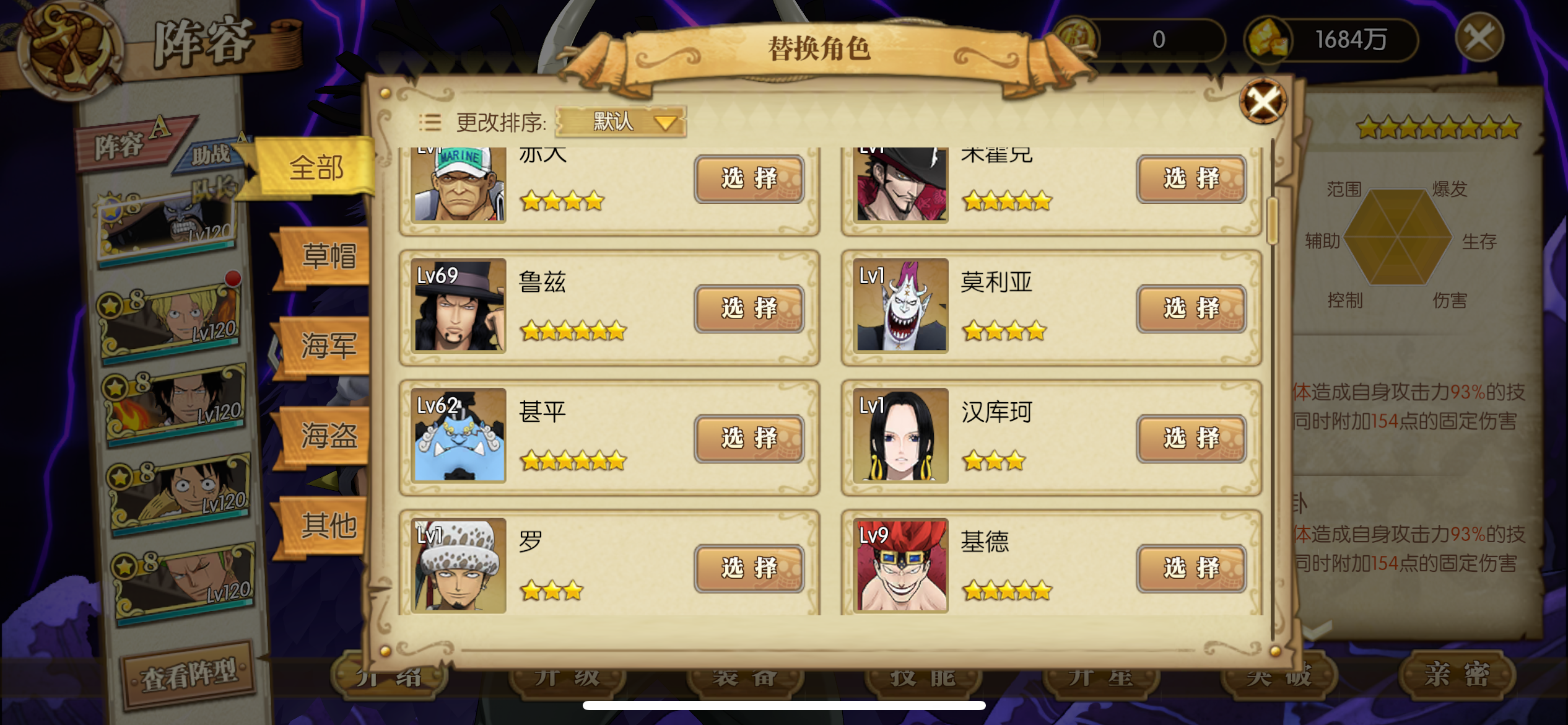Choose 甚平 with the 选择 button

point(749,438)
